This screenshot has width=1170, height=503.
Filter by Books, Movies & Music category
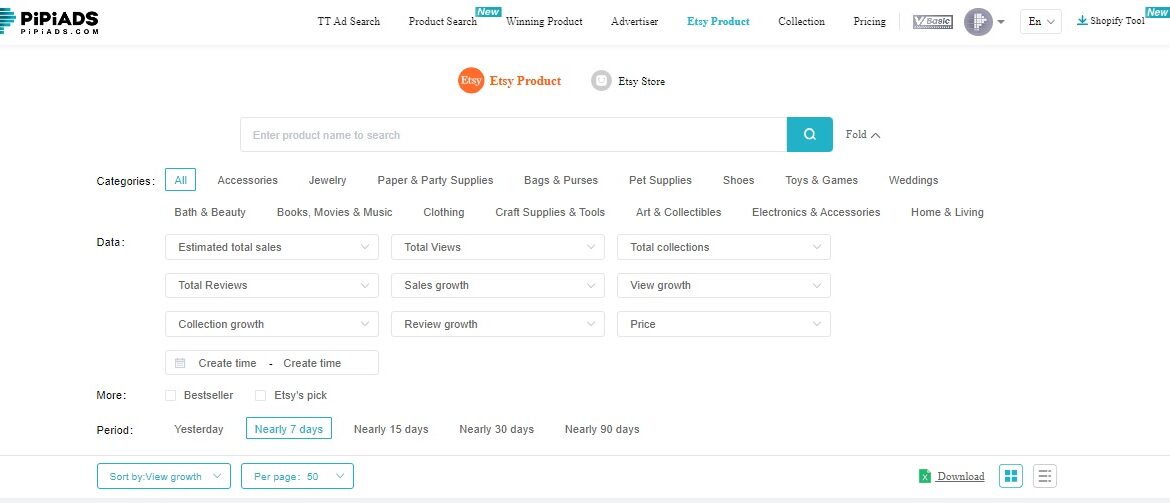[334, 212]
